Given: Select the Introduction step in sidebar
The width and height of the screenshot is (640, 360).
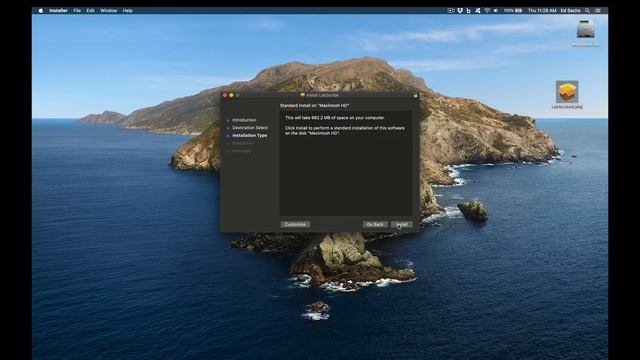Looking at the screenshot, I should click(244, 120).
